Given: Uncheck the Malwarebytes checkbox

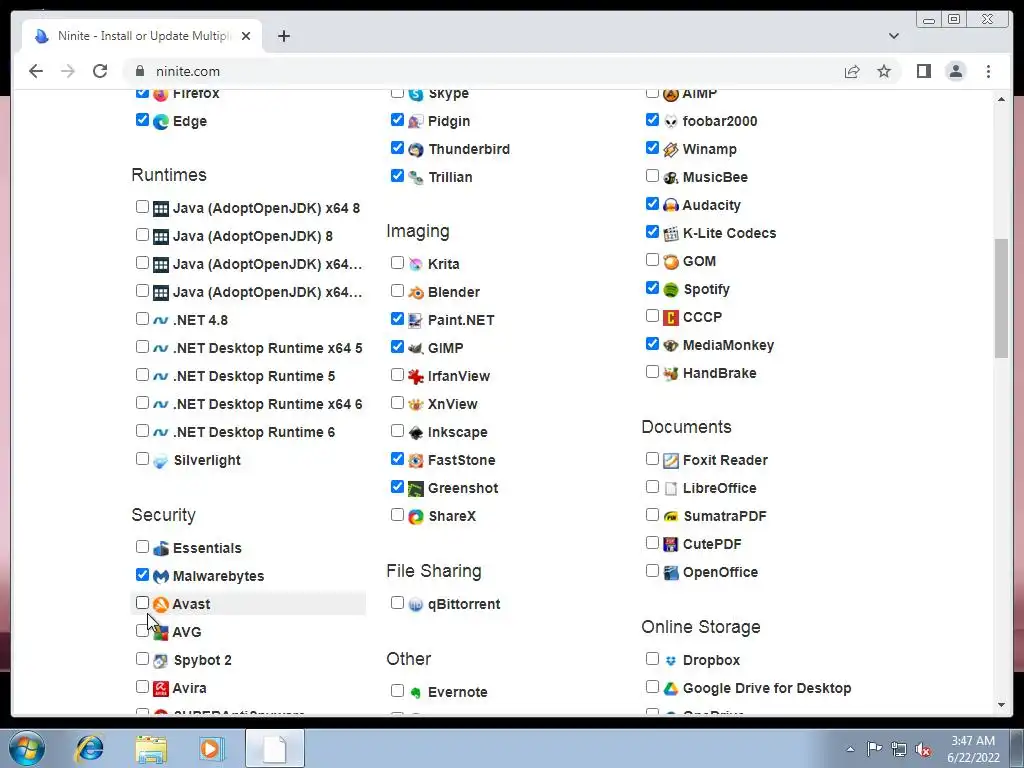Looking at the screenshot, I should 142,575.
